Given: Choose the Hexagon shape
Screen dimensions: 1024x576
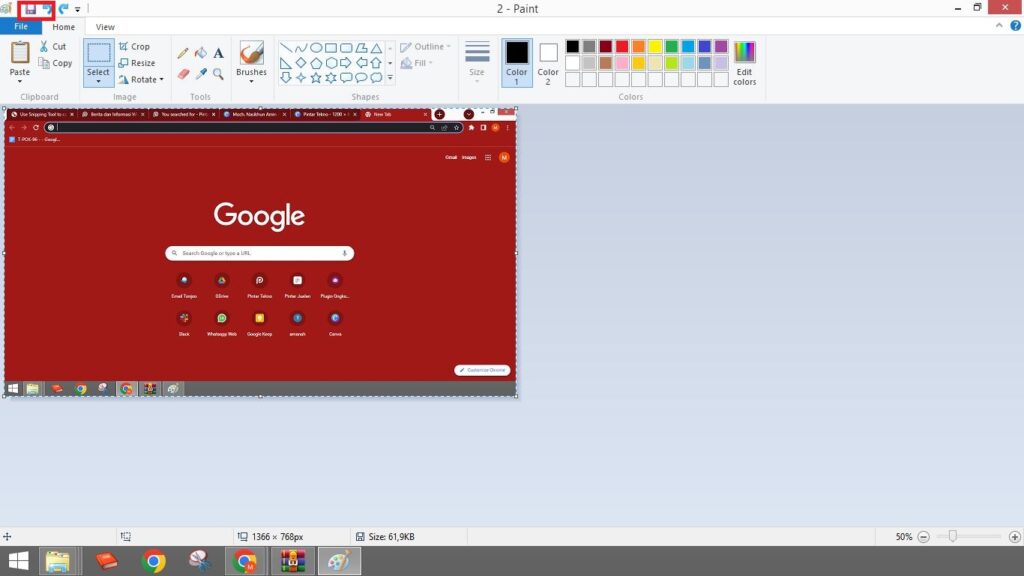Looking at the screenshot, I should click(x=331, y=63).
